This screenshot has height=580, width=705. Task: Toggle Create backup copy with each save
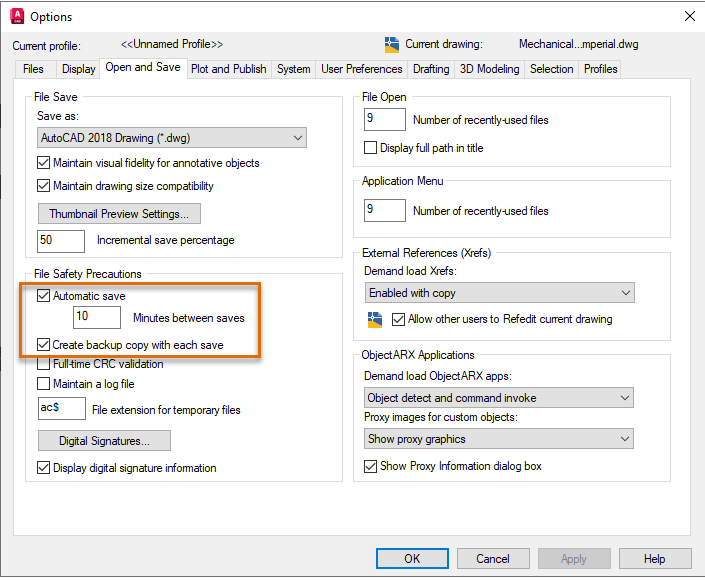pos(44,345)
